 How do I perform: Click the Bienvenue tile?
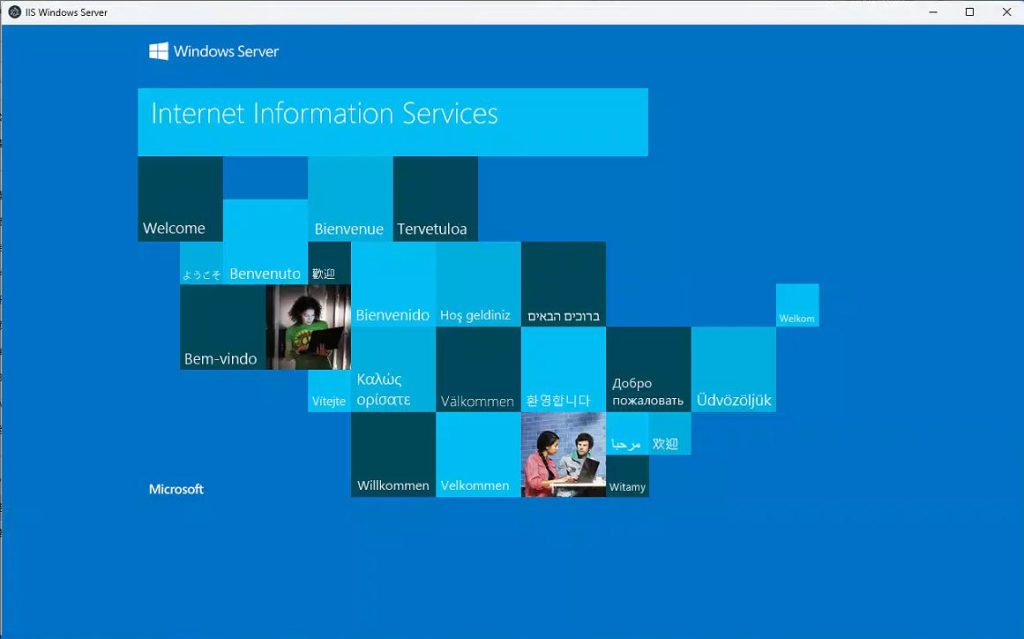[x=351, y=199]
